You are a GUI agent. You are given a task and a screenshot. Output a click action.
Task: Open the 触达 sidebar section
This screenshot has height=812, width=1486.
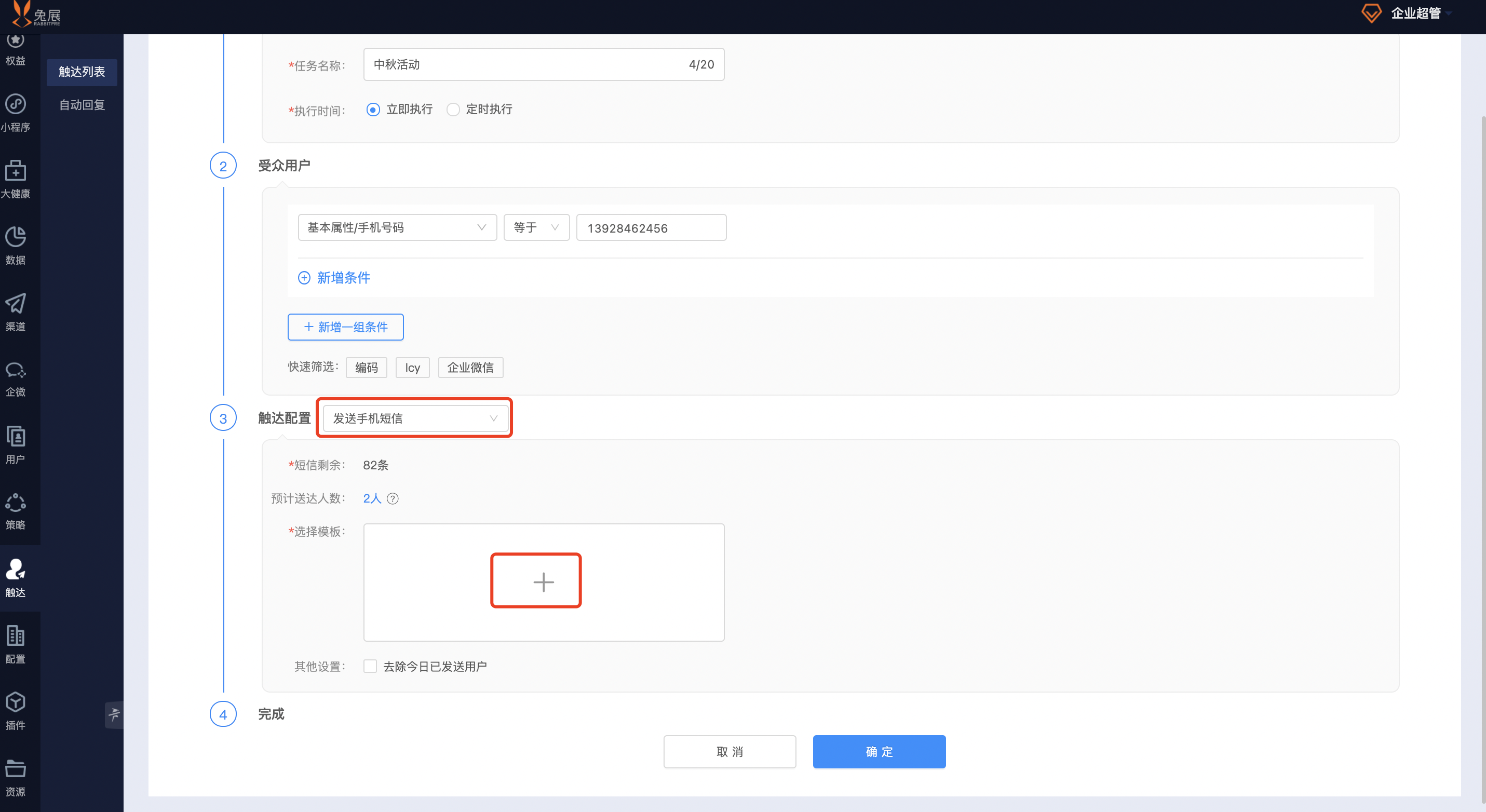16,578
